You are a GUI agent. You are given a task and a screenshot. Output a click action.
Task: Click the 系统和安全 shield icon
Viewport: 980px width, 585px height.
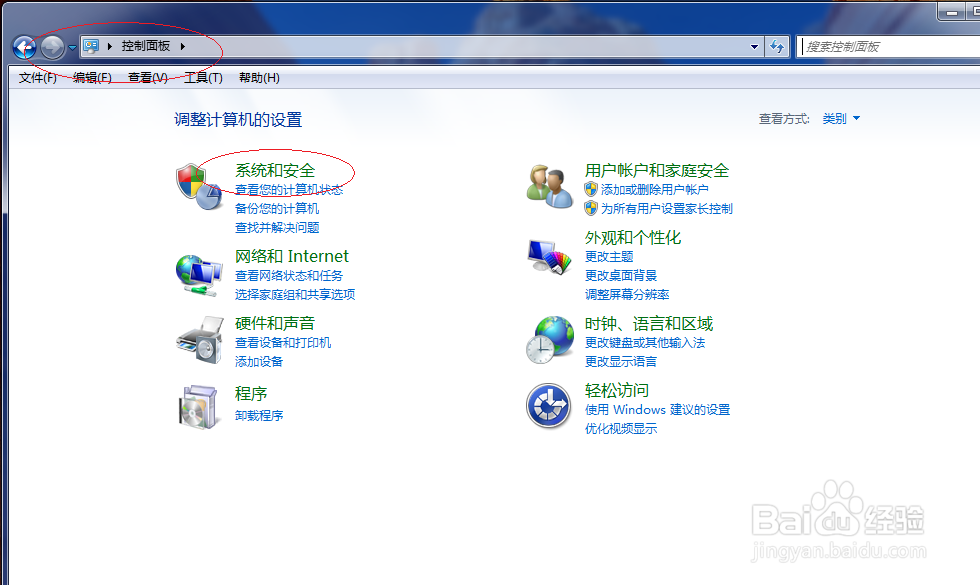[199, 186]
